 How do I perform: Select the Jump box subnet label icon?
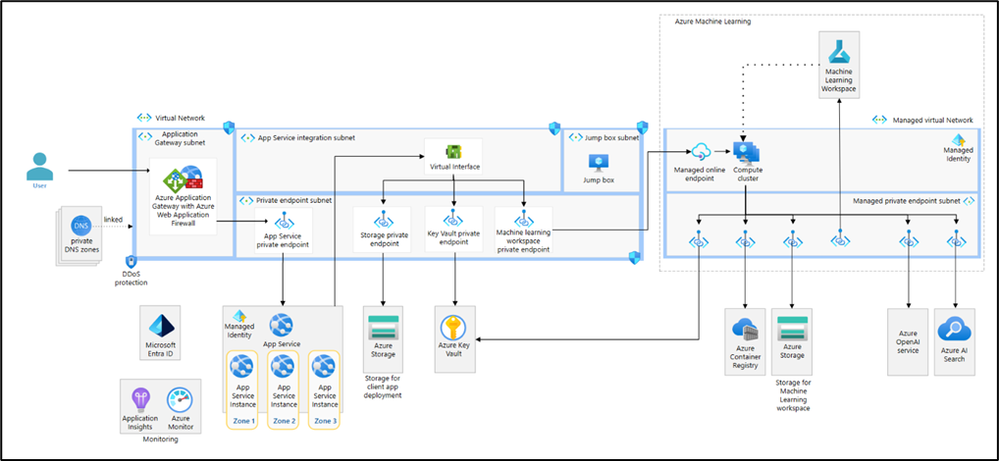click(x=575, y=137)
